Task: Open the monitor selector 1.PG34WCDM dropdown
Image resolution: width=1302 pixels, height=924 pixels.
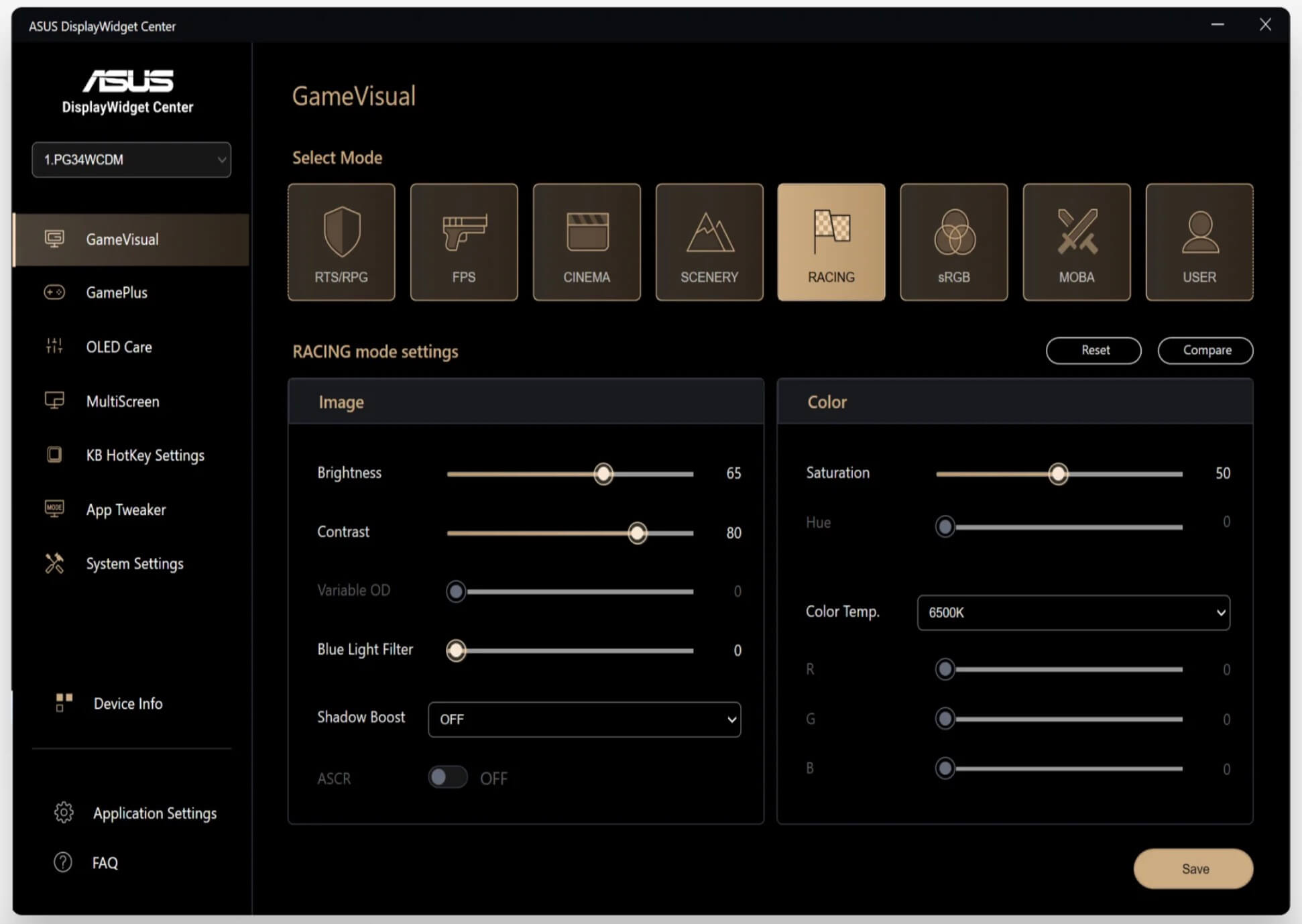Action: tap(131, 160)
